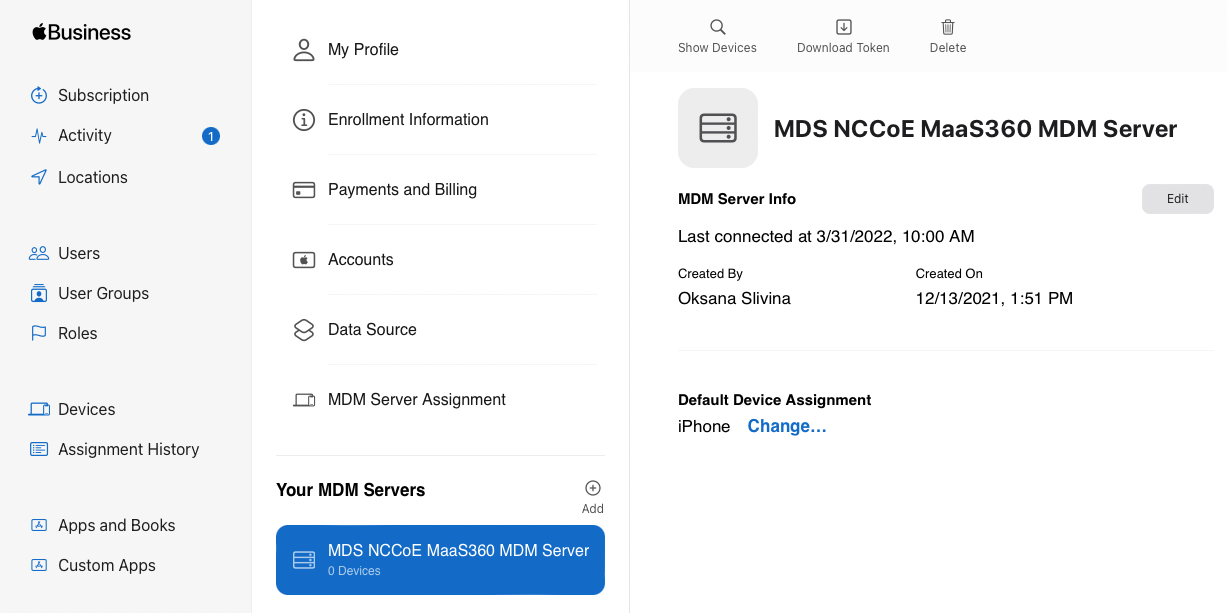Click the Your MDM Servers heading
This screenshot has width=1227, height=613.
[x=351, y=490]
